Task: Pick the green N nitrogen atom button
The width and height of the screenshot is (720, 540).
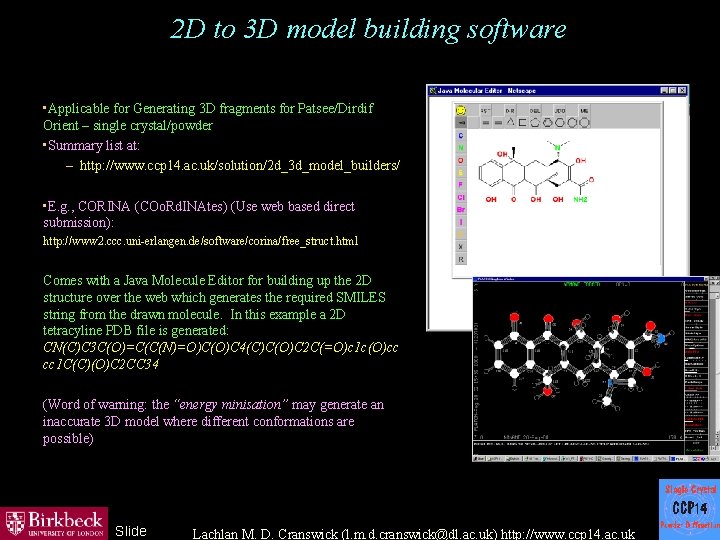Action: (461, 148)
